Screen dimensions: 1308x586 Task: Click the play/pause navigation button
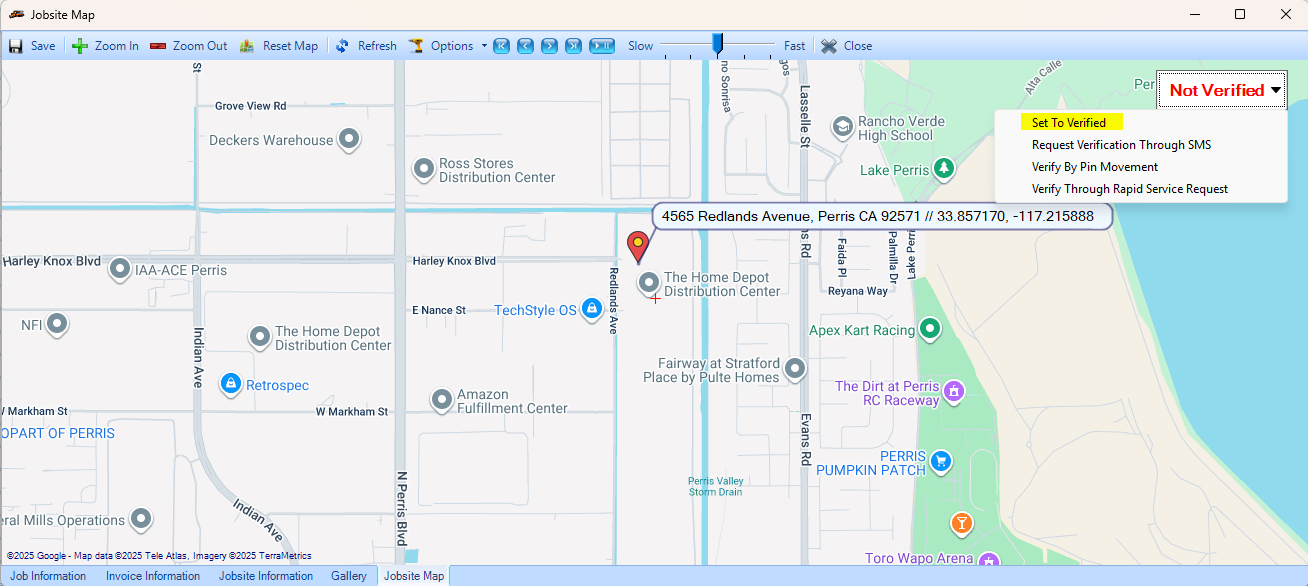pos(602,46)
